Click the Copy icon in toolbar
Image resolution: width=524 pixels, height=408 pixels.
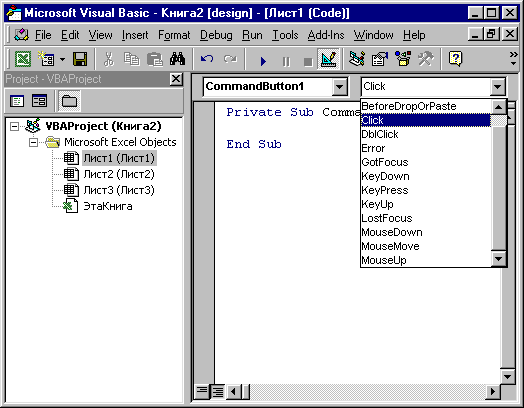click(x=132, y=59)
